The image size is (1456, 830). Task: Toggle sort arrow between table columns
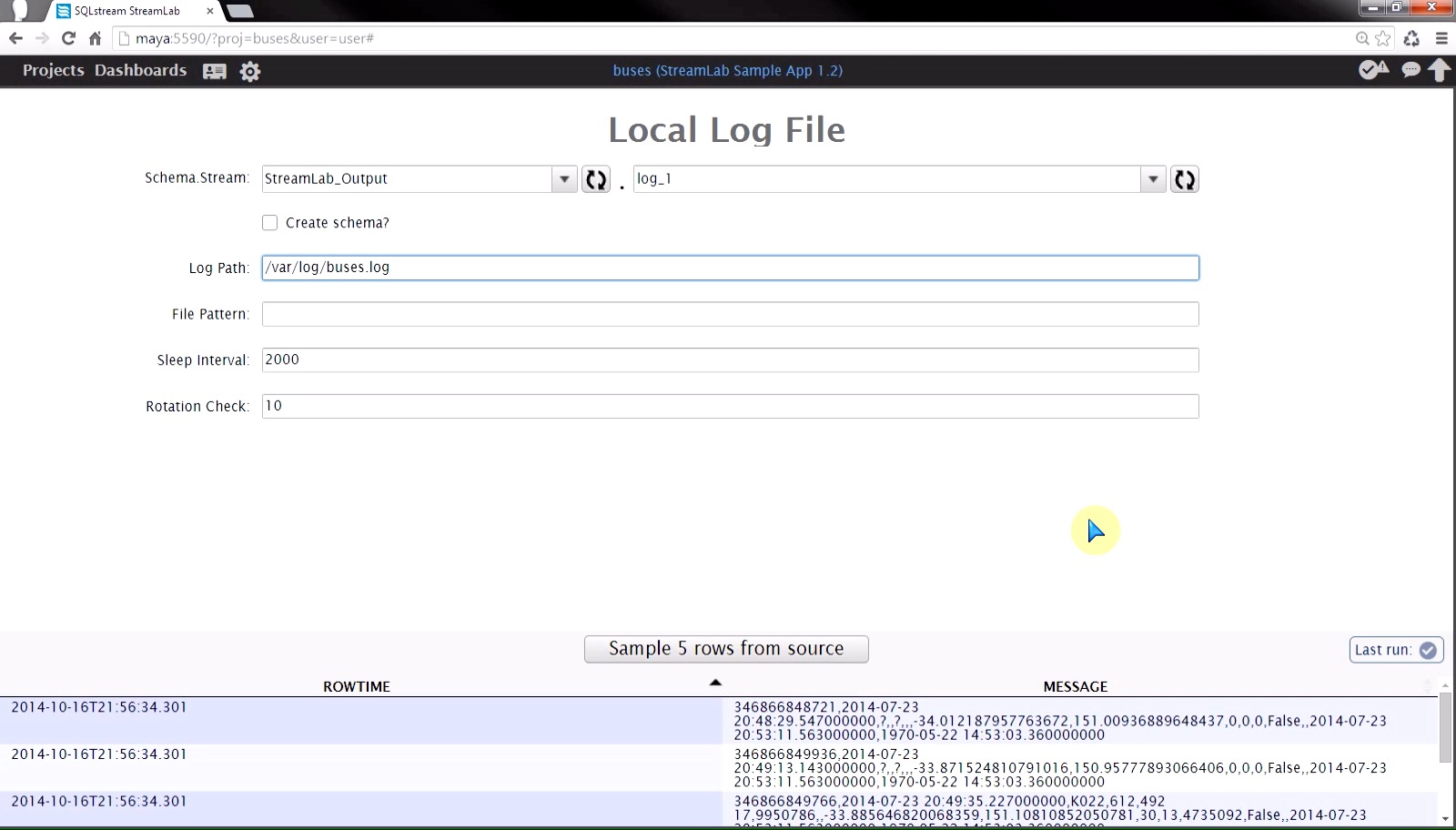coord(715,683)
